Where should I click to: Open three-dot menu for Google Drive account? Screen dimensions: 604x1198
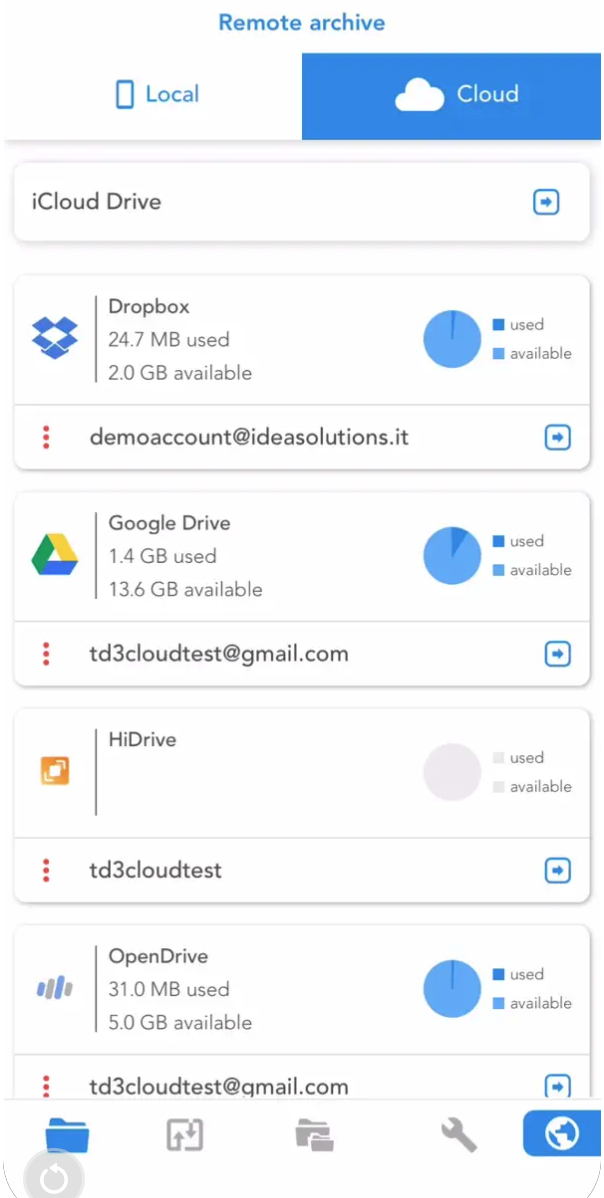pyautogui.click(x=46, y=654)
